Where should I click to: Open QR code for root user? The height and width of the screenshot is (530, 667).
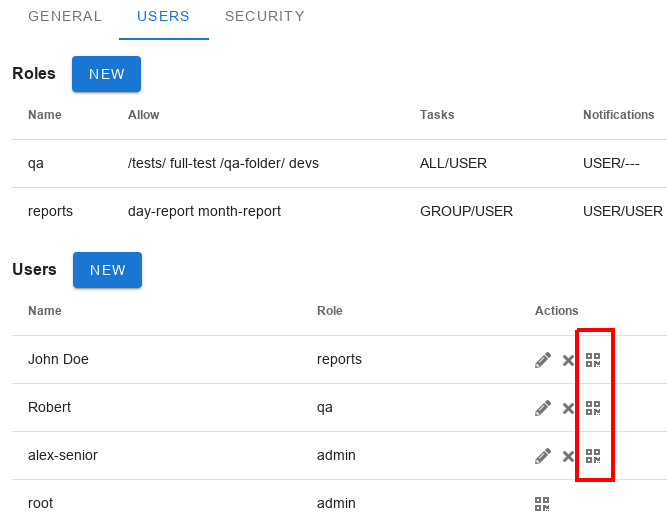[542, 504]
